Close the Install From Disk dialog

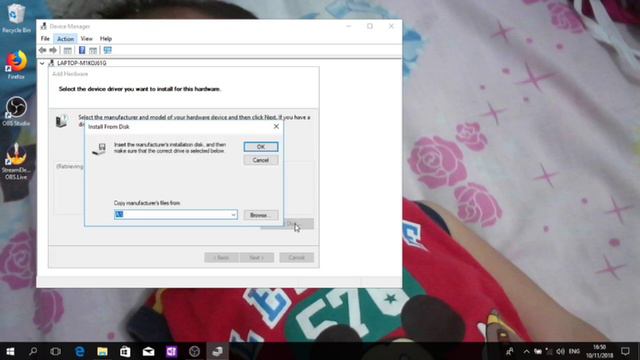coord(276,127)
